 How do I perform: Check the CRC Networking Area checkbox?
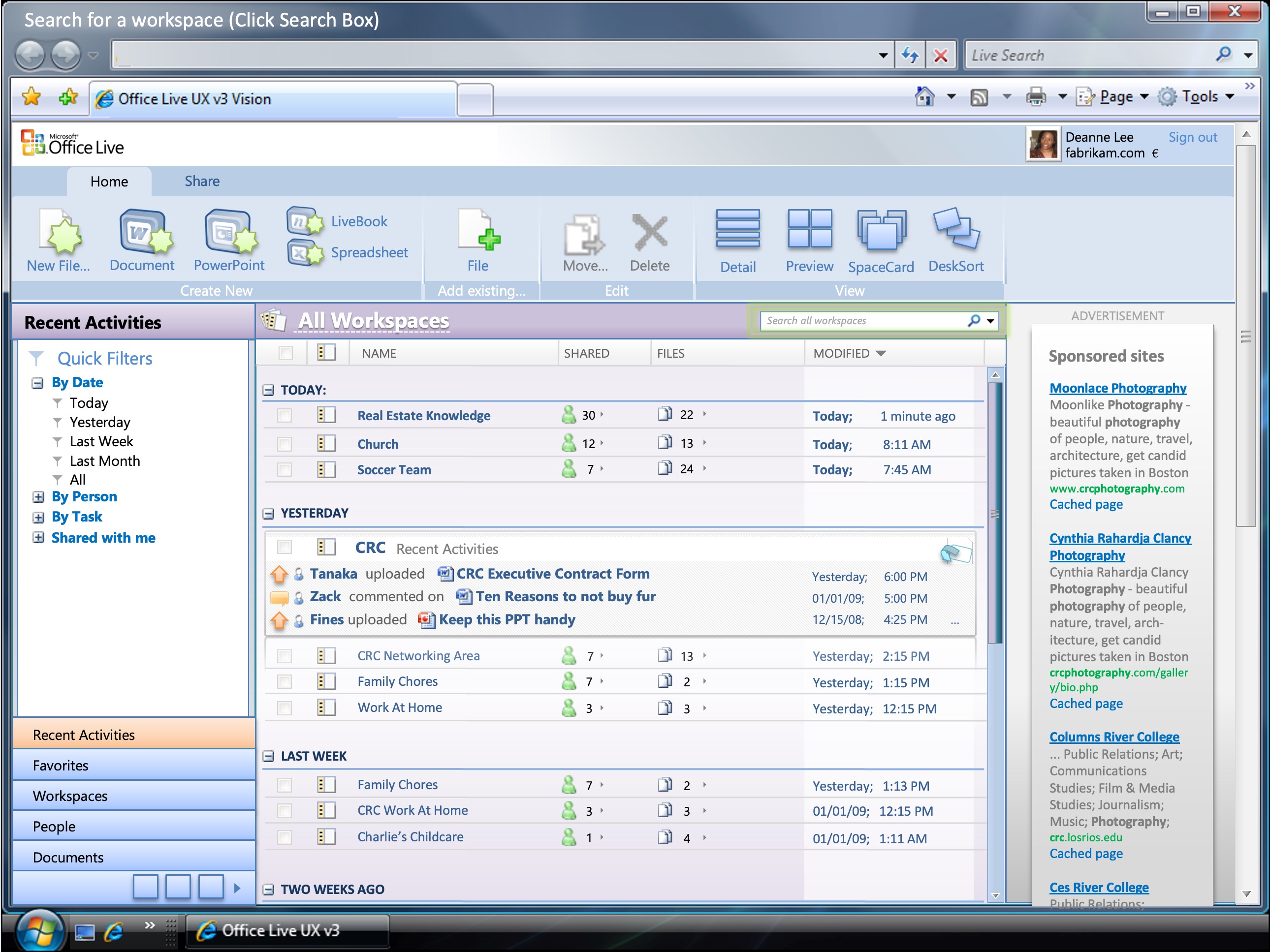(x=284, y=655)
